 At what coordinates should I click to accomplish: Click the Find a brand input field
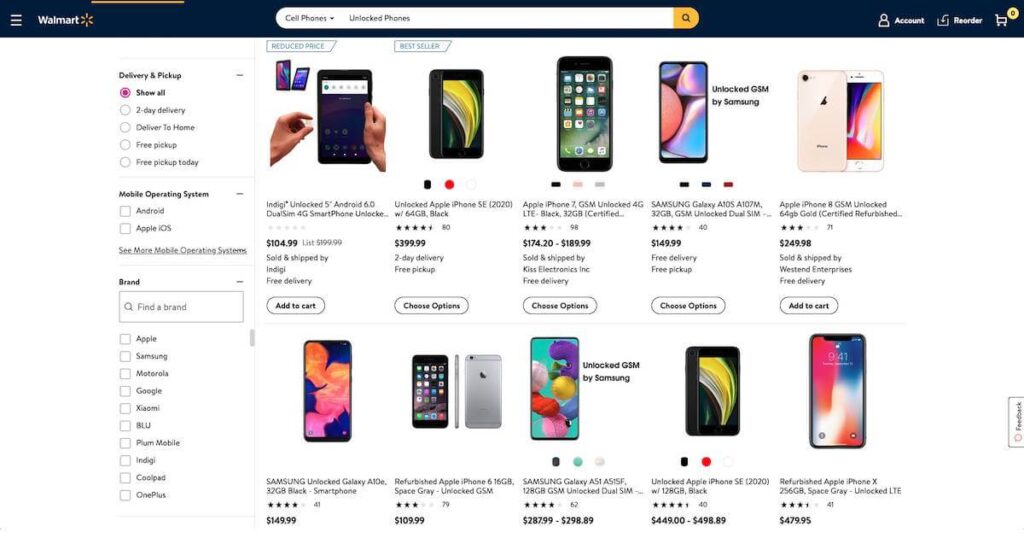tap(182, 307)
